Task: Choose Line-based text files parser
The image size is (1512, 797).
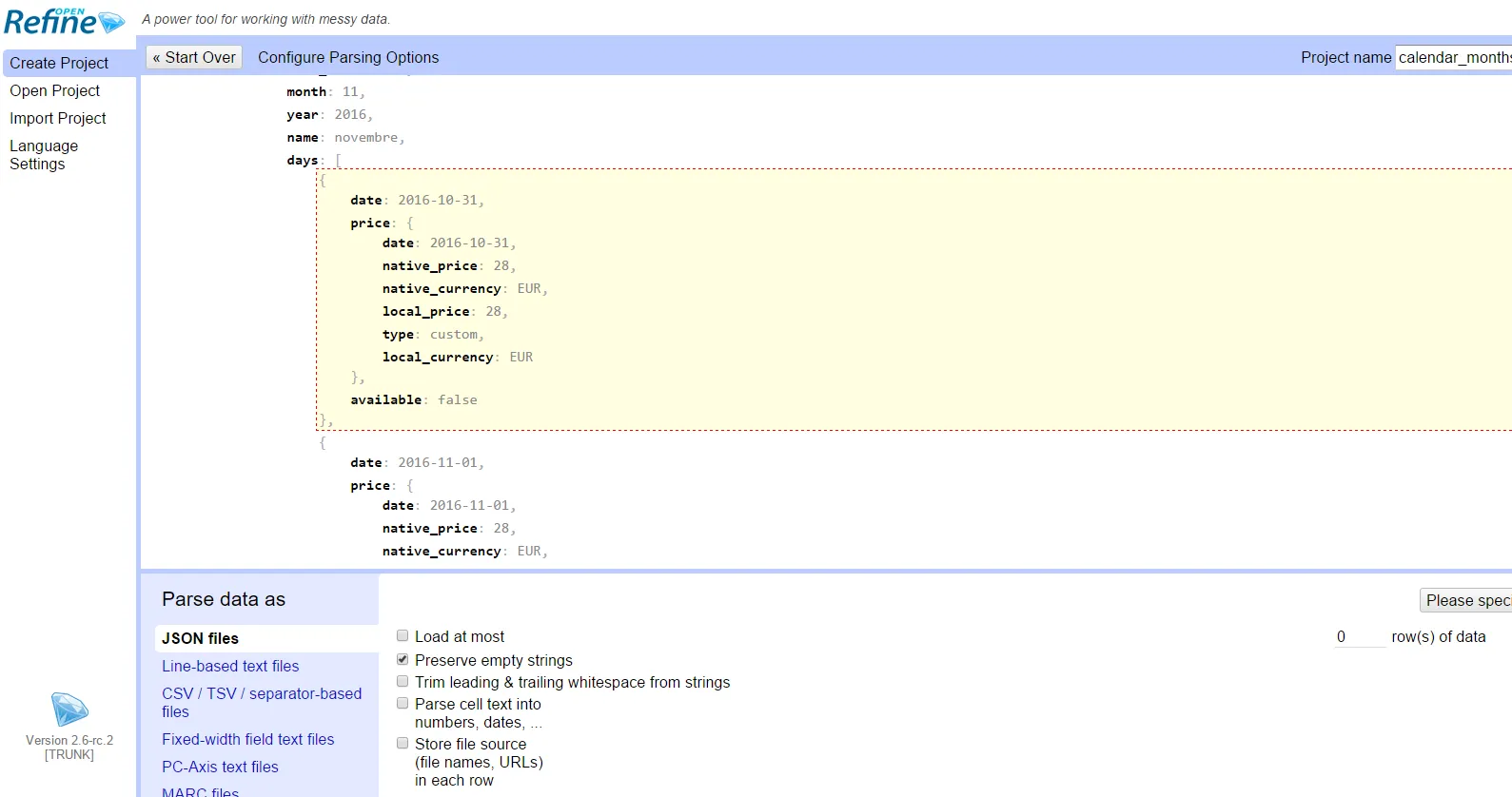Action: pos(230,666)
